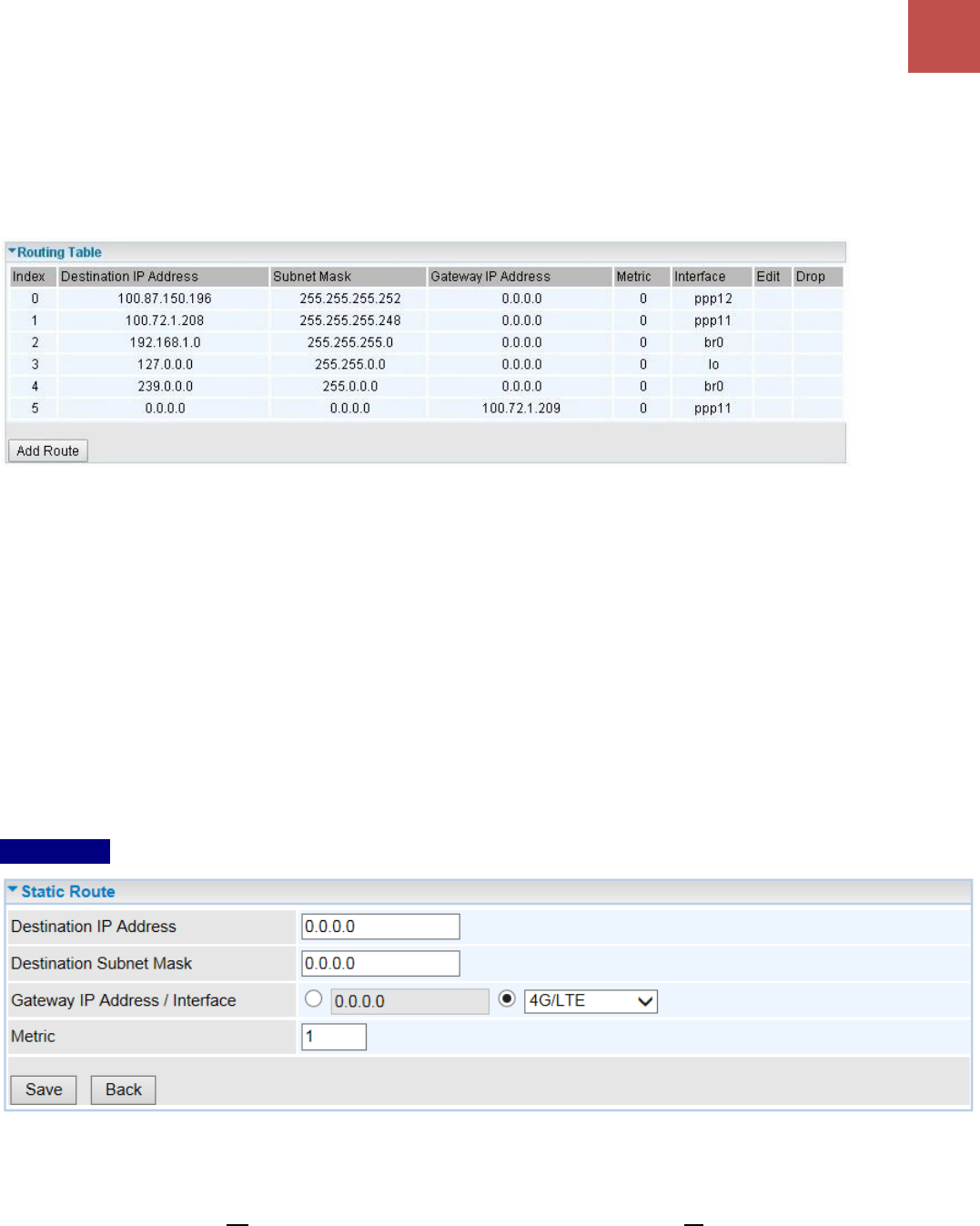Click the Gateway IP address 0.0.0.0 field
Screen dimensions: 980x1226
click(409, 1001)
